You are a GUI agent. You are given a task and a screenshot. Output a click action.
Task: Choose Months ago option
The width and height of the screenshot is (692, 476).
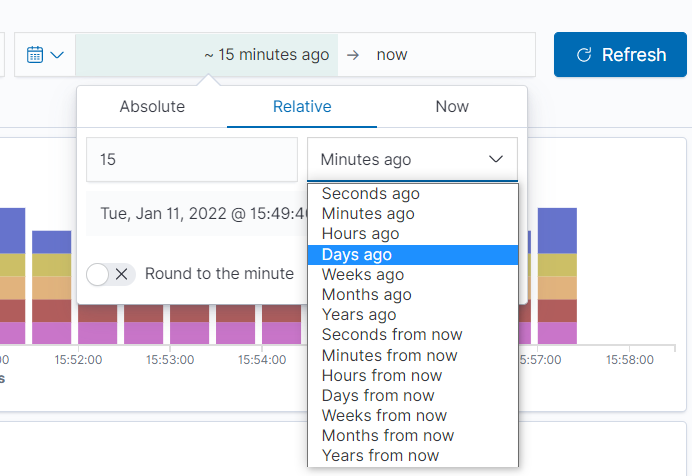(x=366, y=295)
